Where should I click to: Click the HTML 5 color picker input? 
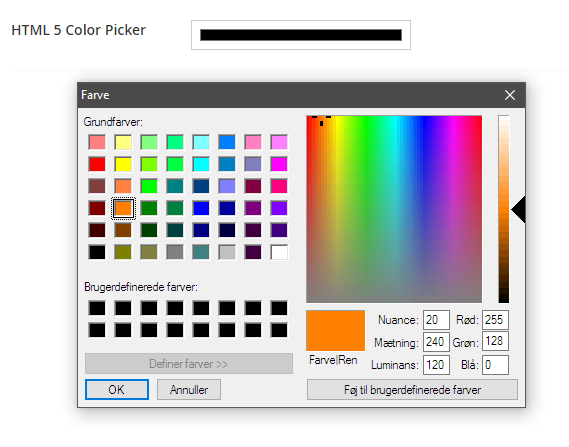[301, 35]
